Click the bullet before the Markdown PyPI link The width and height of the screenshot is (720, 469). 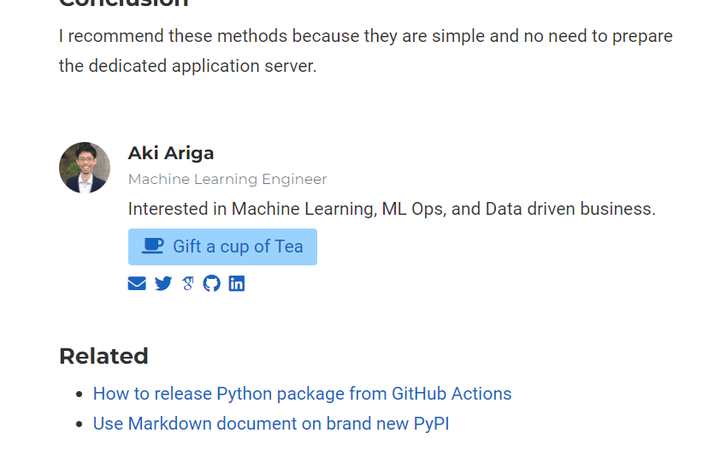[x=79, y=425]
